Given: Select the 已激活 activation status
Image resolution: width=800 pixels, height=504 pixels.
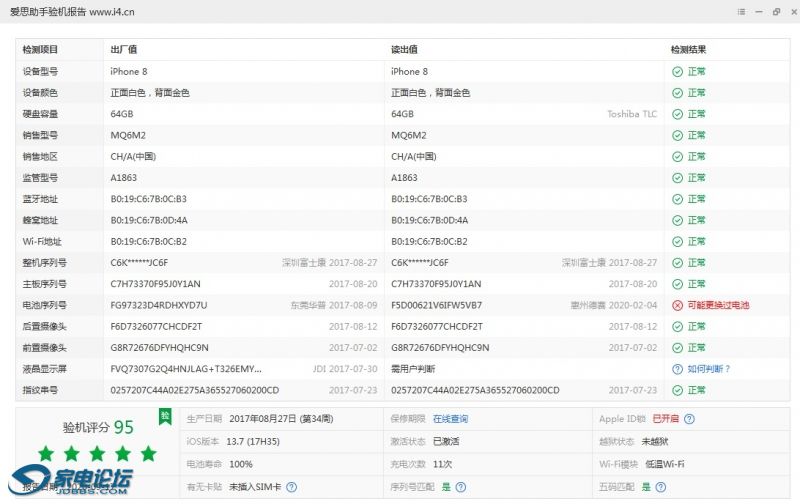Looking at the screenshot, I should [446, 441].
